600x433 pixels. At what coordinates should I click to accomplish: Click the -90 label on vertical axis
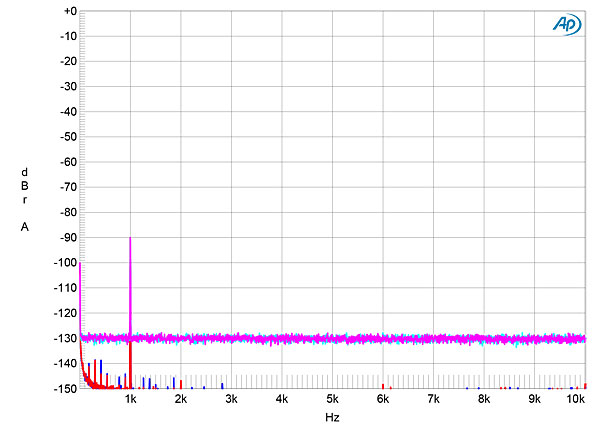point(67,238)
